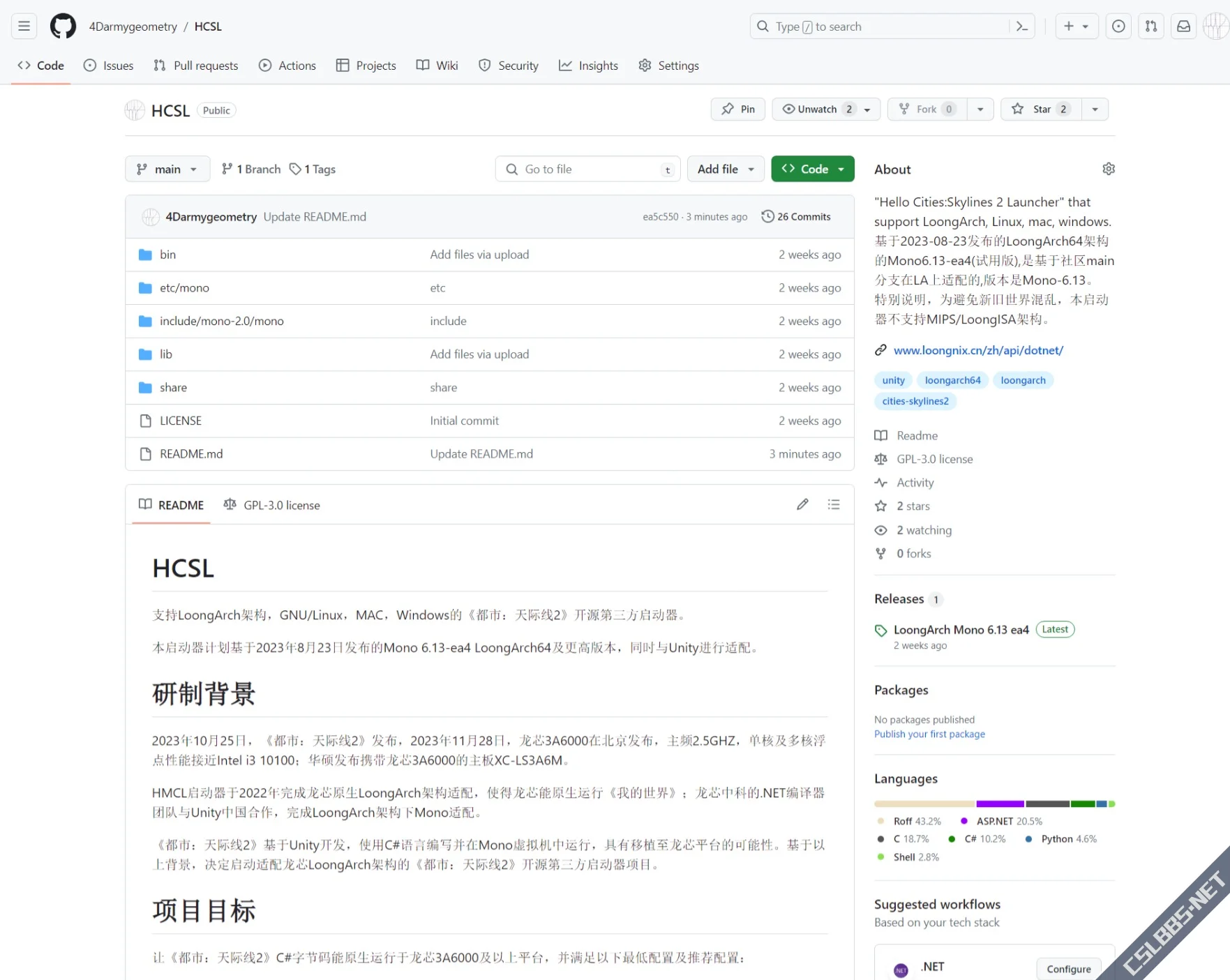This screenshot has height=980, width=1230.
Task: Open the LICENSE file
Action: (181, 421)
